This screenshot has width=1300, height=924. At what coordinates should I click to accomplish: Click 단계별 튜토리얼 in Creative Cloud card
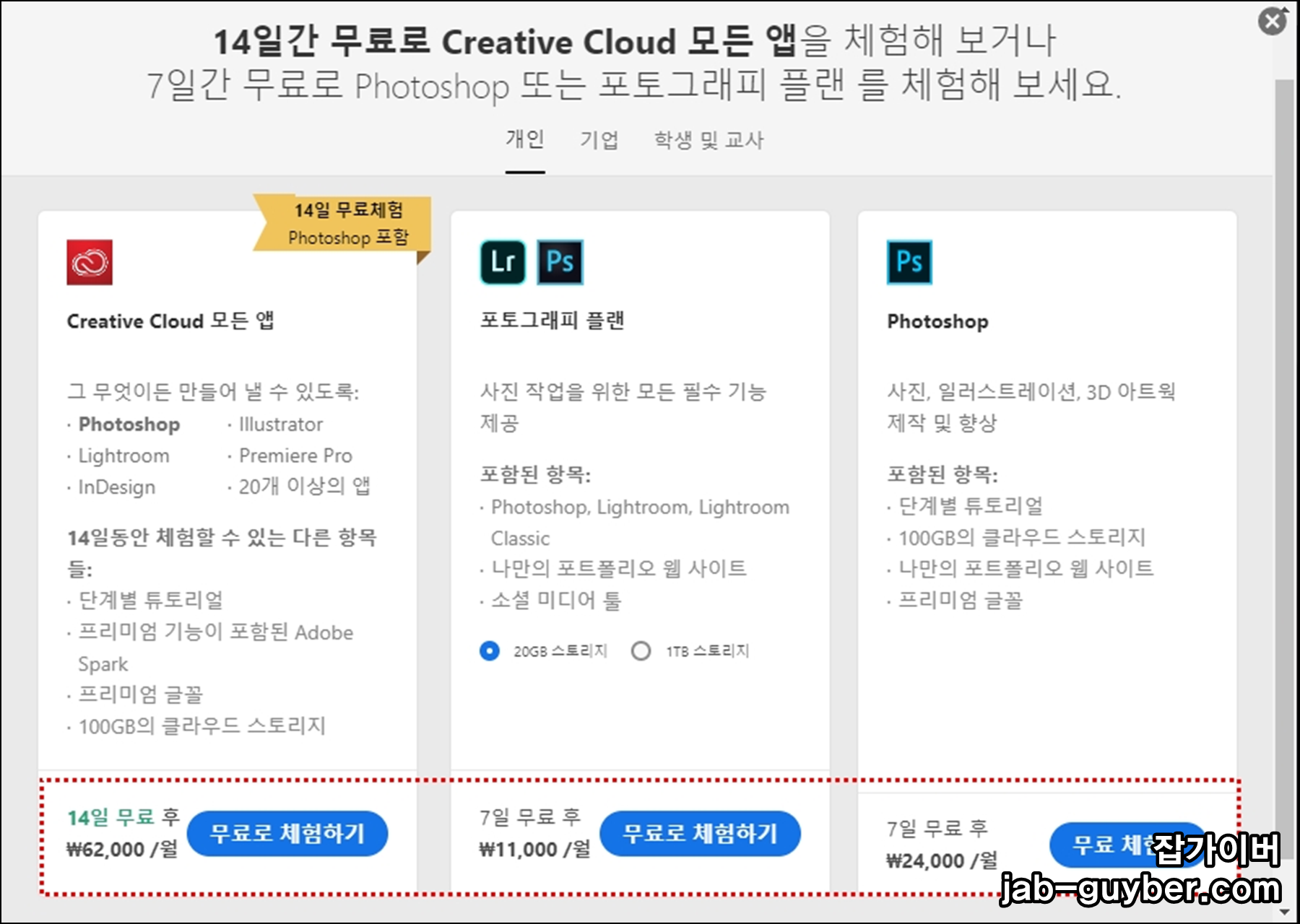[x=150, y=600]
